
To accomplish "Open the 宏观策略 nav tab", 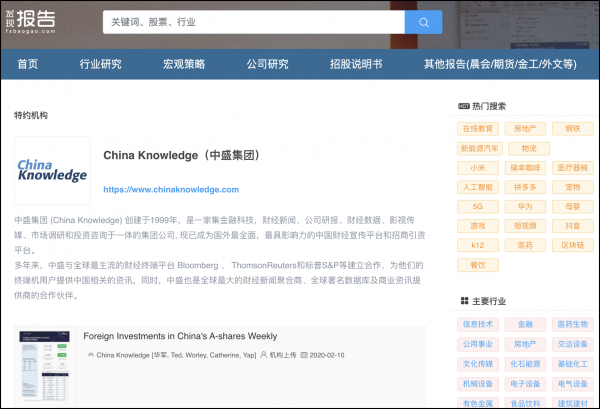I will tap(184, 64).
